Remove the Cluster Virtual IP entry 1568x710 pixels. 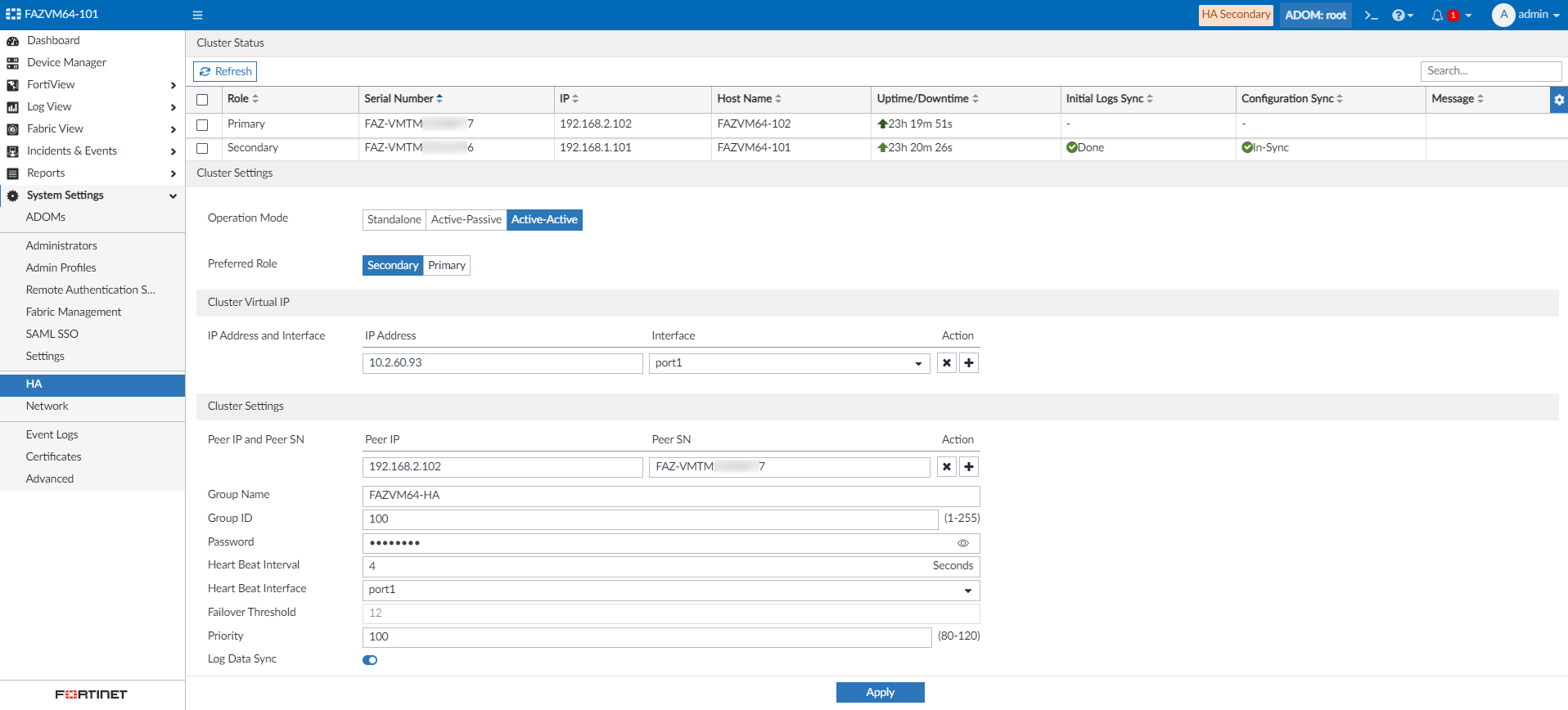tap(947, 363)
